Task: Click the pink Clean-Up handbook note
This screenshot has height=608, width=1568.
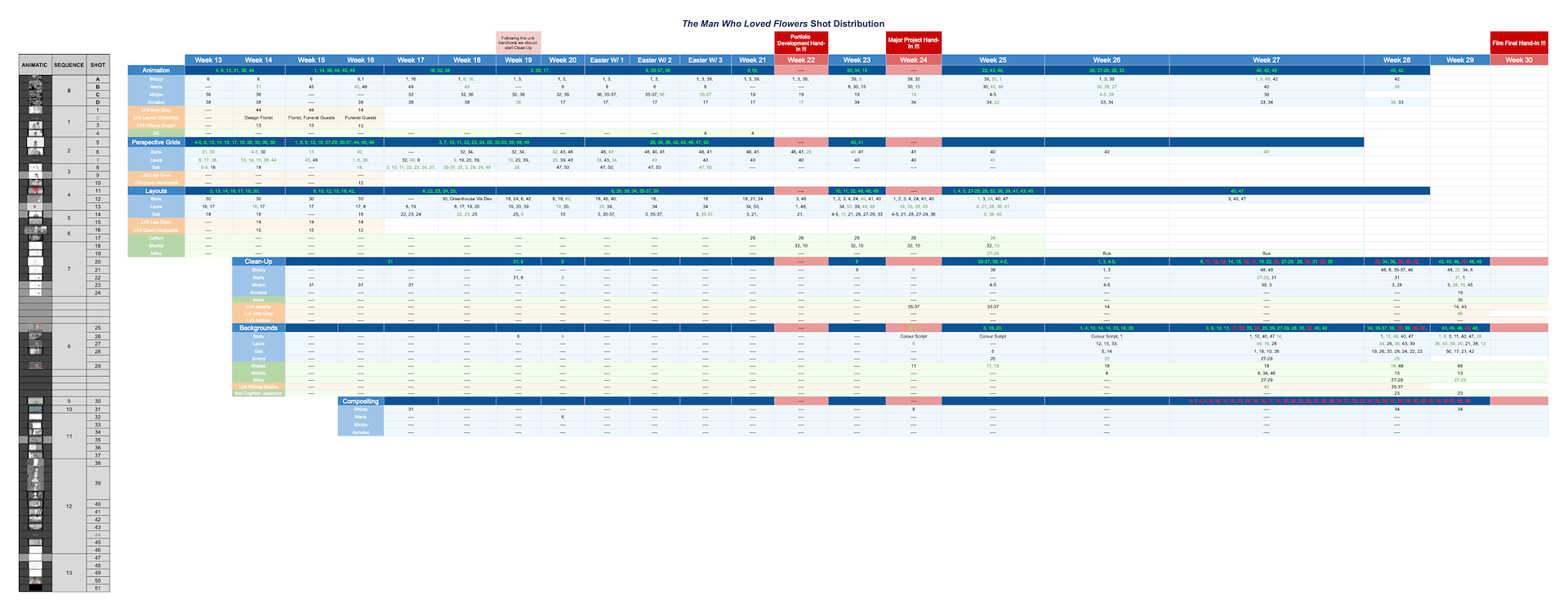Action: [519, 43]
